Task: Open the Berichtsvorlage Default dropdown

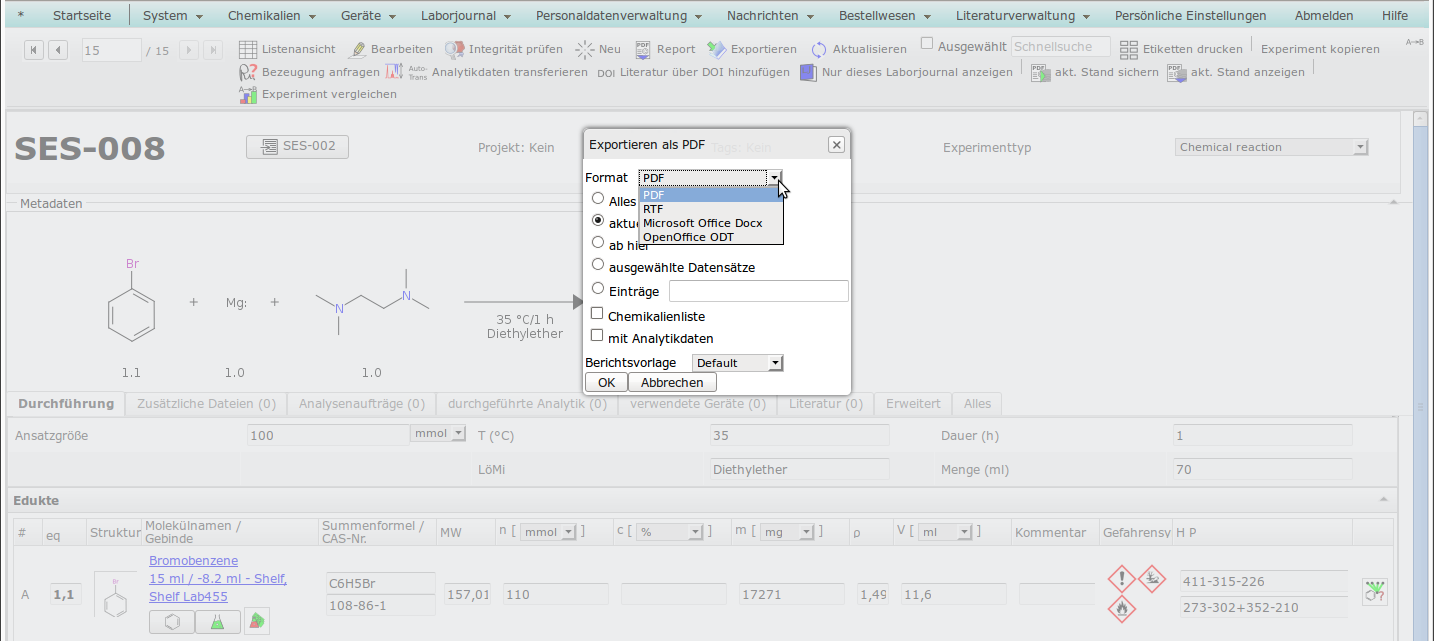Action: coord(737,363)
